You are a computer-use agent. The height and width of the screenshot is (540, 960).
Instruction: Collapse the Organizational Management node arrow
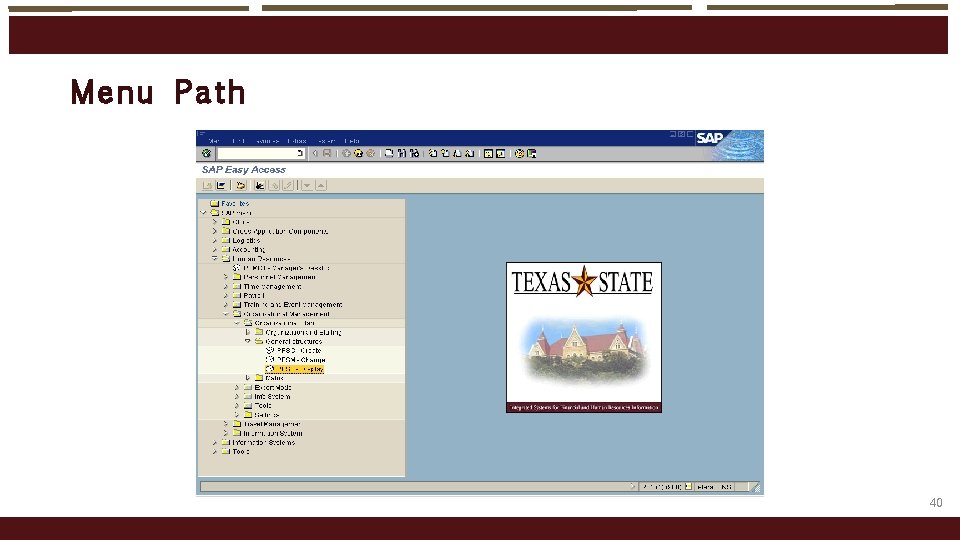(226, 313)
